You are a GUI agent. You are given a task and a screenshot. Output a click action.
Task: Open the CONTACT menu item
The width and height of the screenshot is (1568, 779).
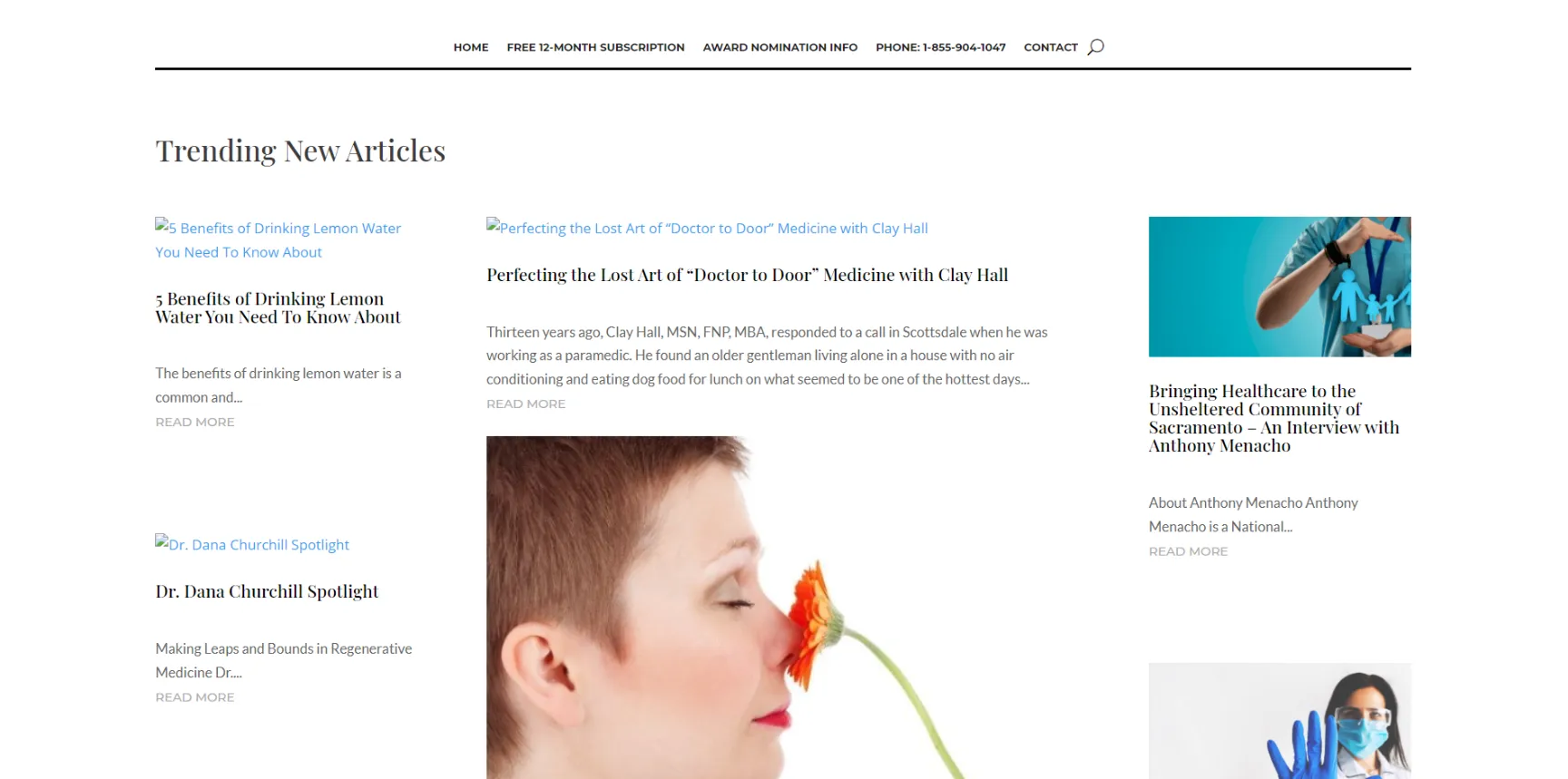pos(1050,47)
